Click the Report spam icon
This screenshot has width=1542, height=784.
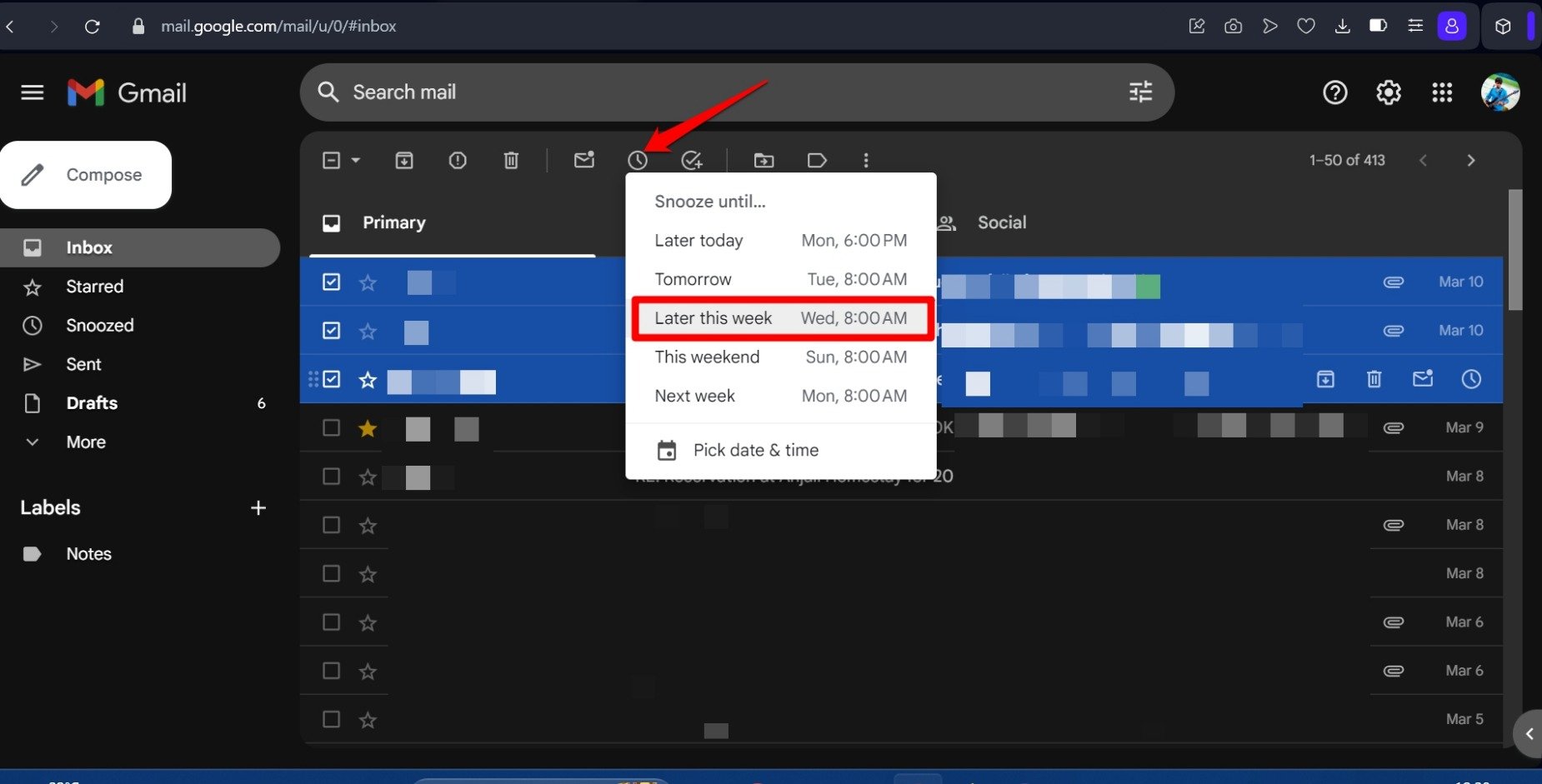458,160
